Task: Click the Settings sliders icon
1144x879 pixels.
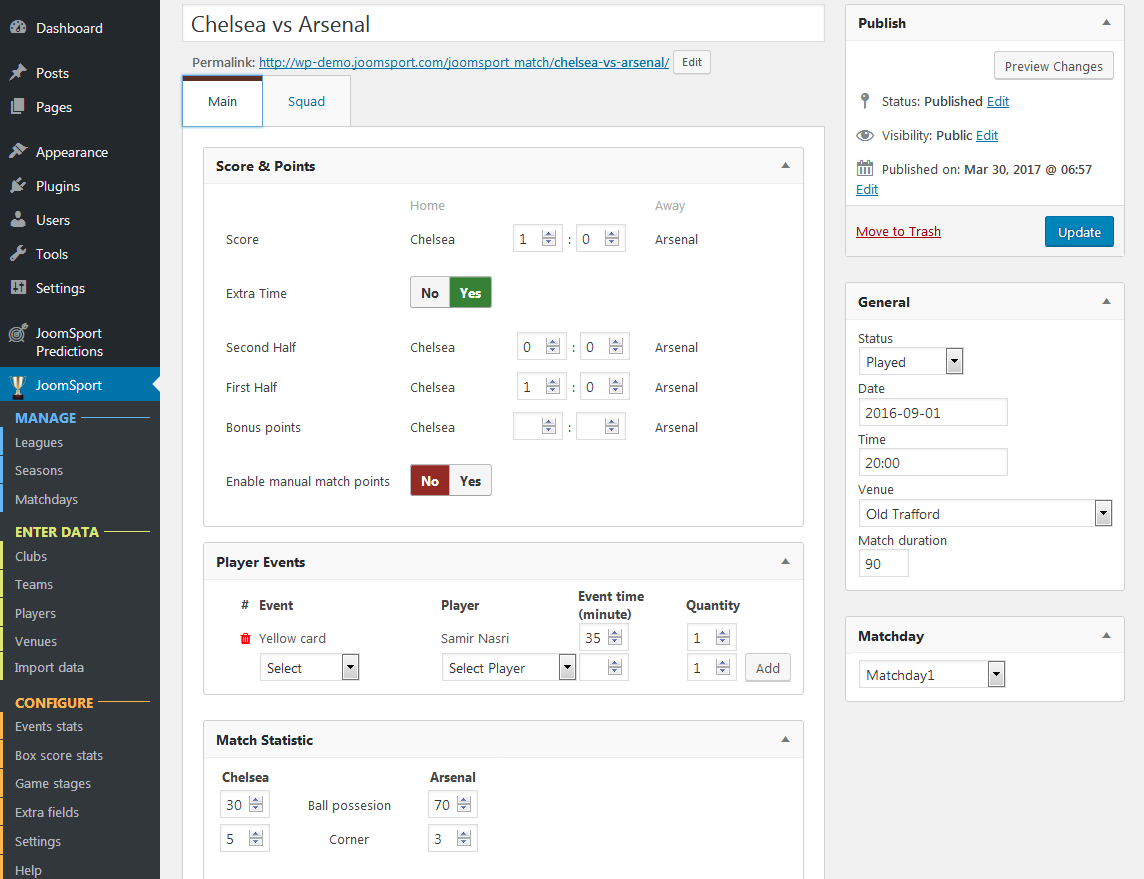Action: (x=18, y=287)
